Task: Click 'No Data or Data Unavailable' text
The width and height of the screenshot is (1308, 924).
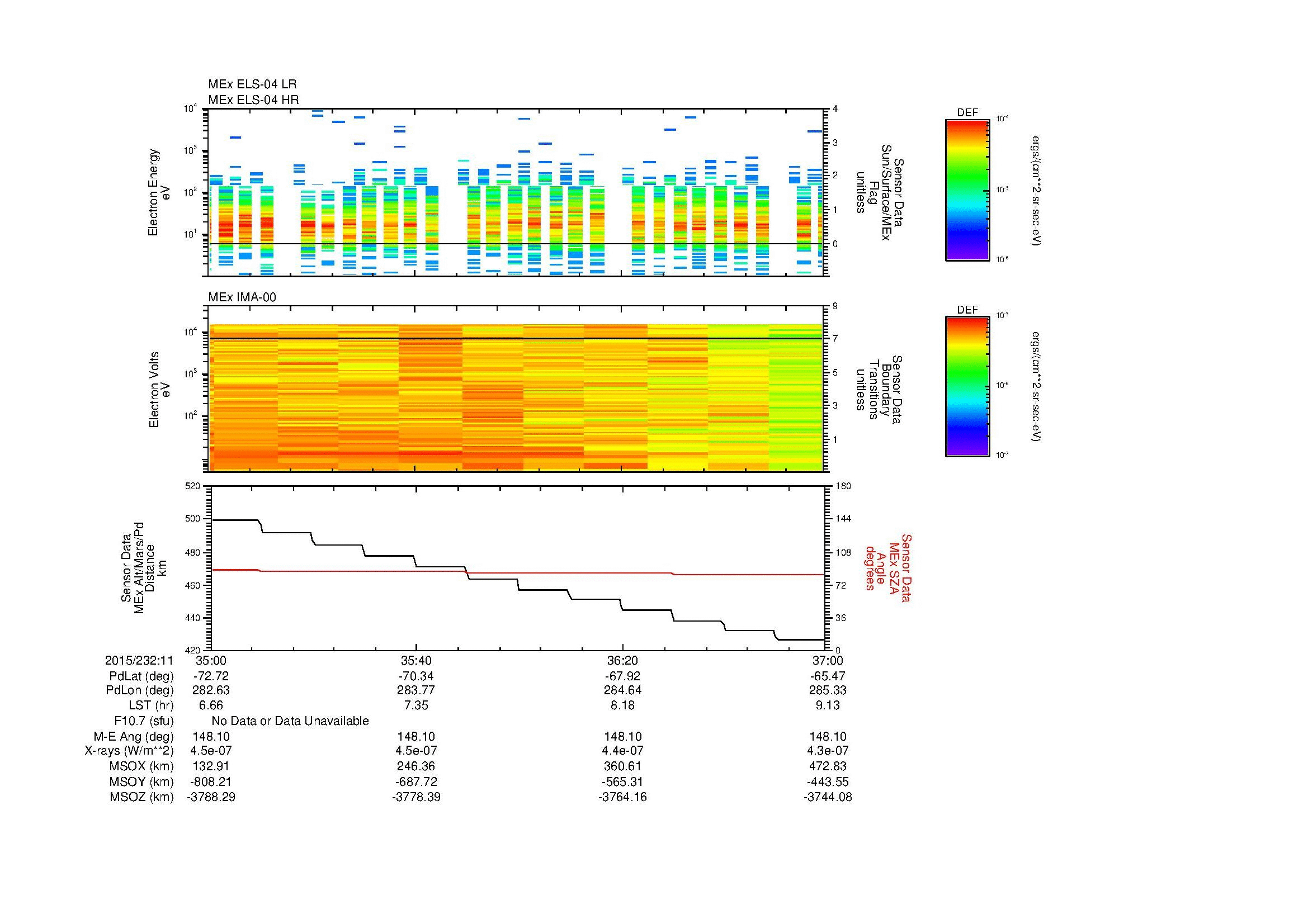Action: point(290,721)
